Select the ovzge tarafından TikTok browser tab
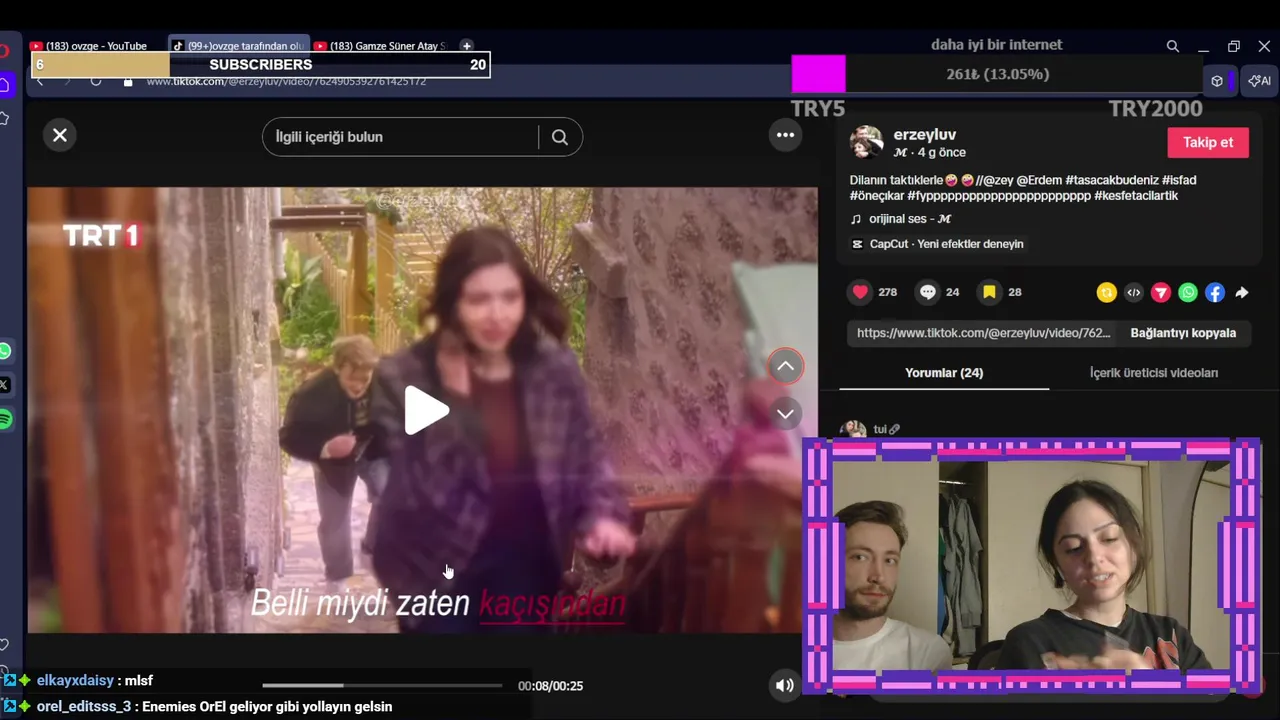The image size is (1280, 720). [240, 46]
